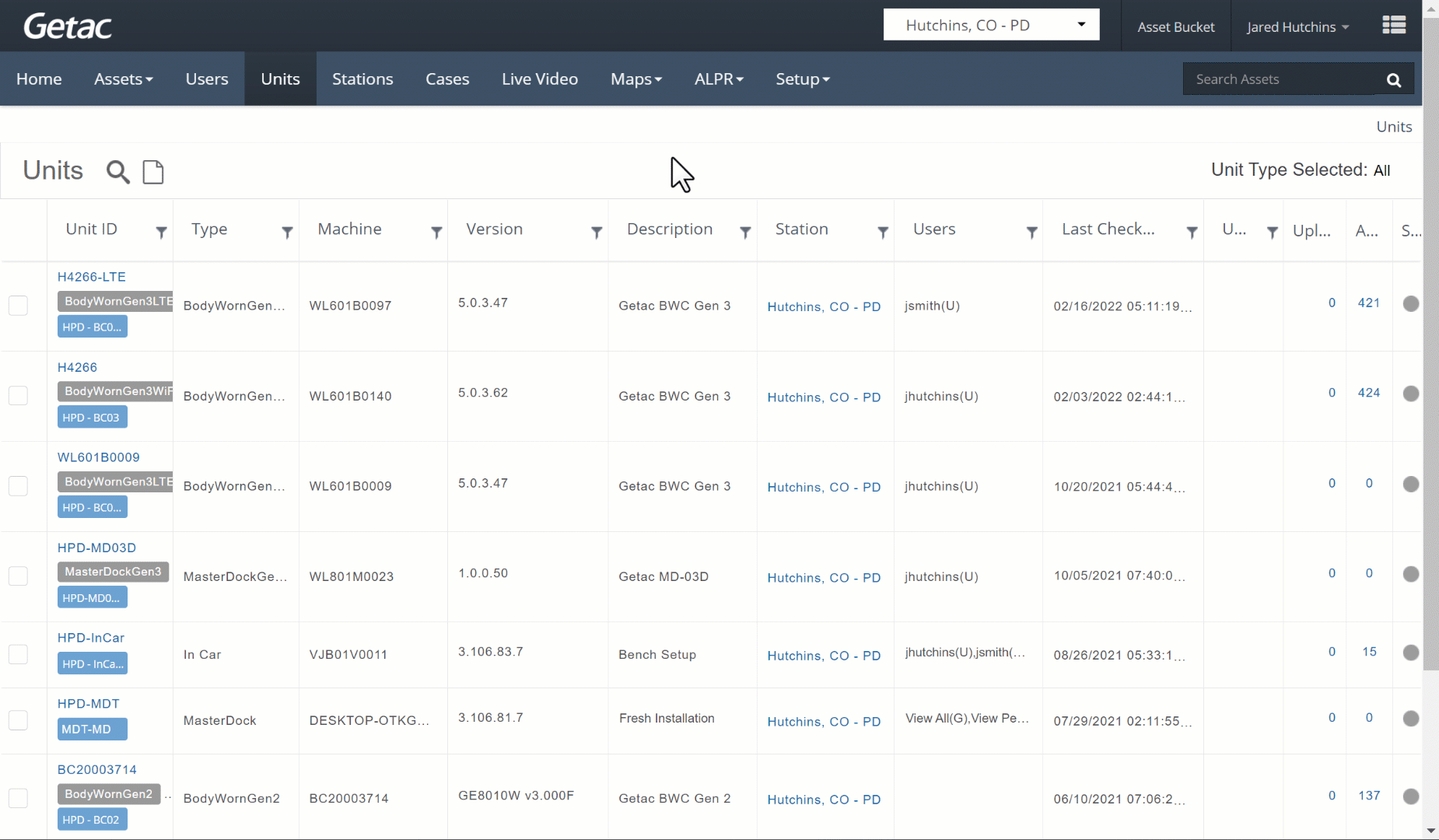1439x840 pixels.
Task: Sort by the Unit ID column header
Action: point(92,229)
